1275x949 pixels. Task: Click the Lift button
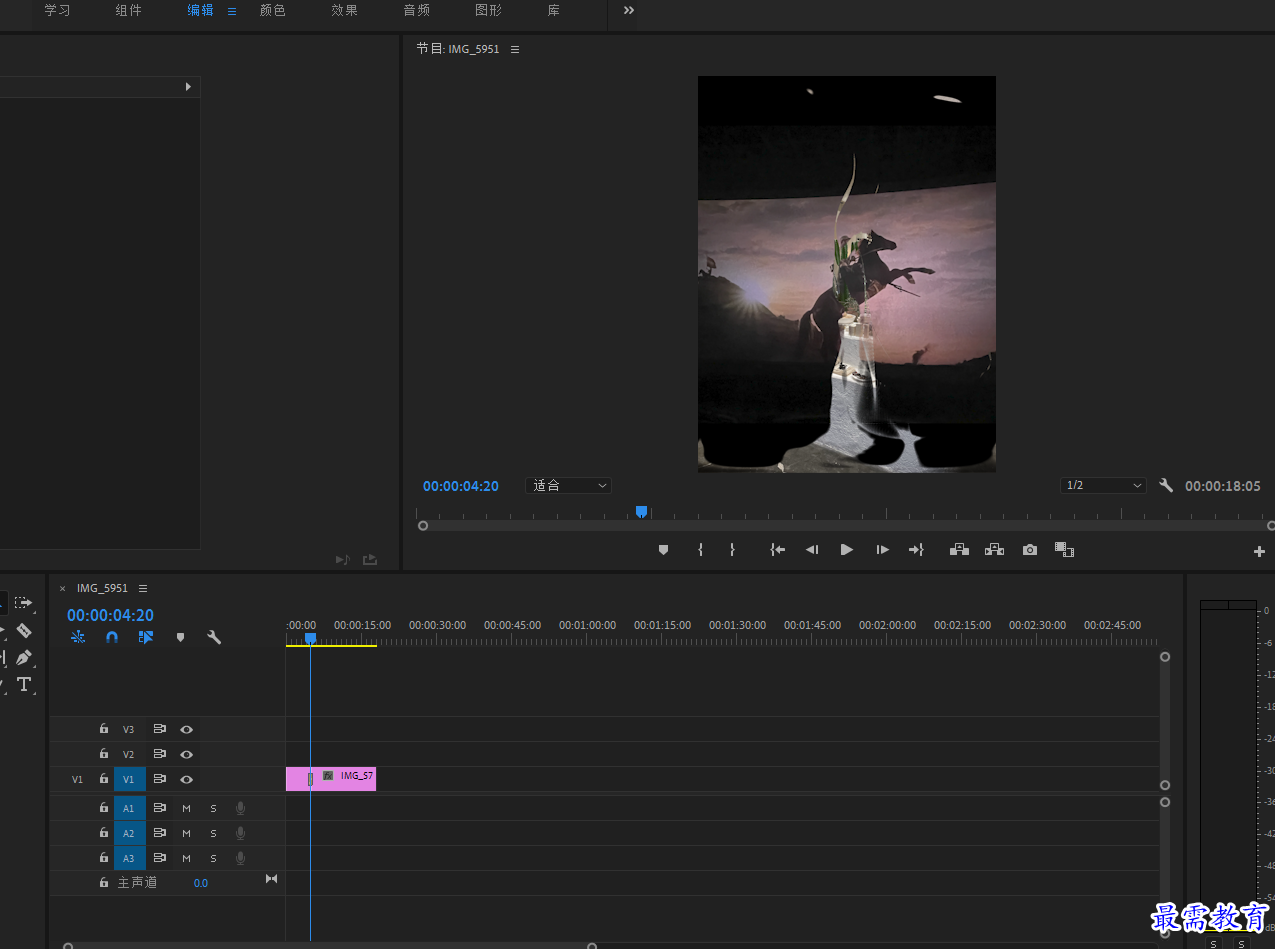(x=959, y=550)
